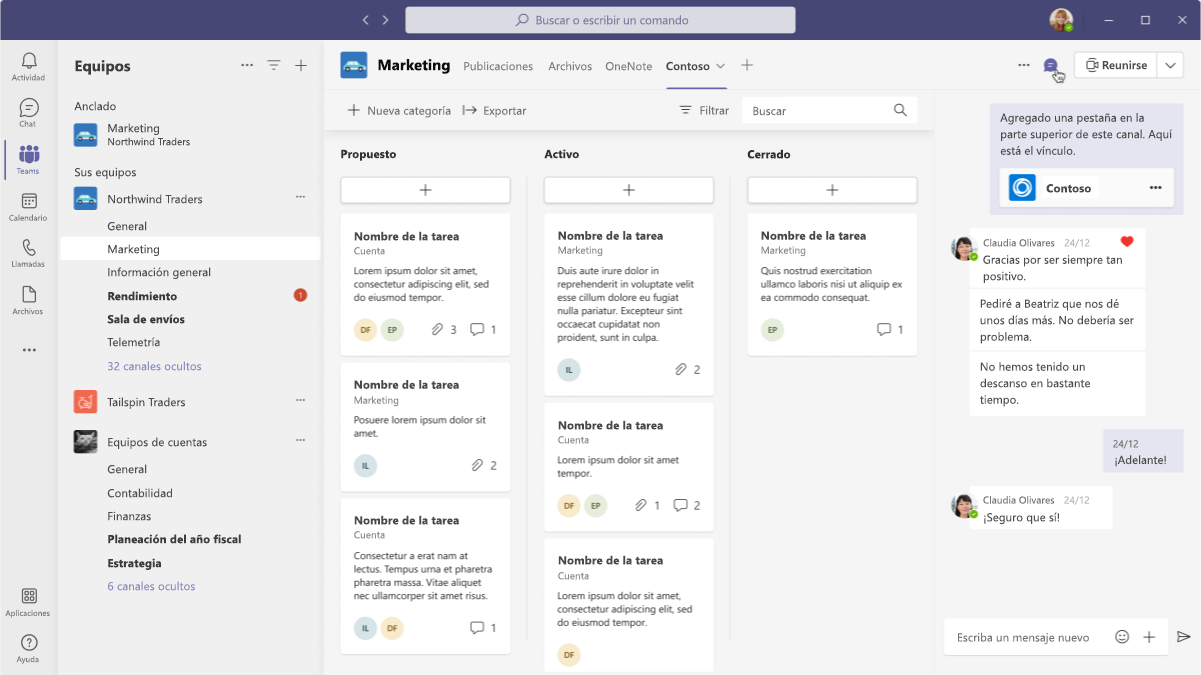Viewport: 1201px width, 675px height.
Task: Select the Teams icon in the rail
Action: pos(28,160)
